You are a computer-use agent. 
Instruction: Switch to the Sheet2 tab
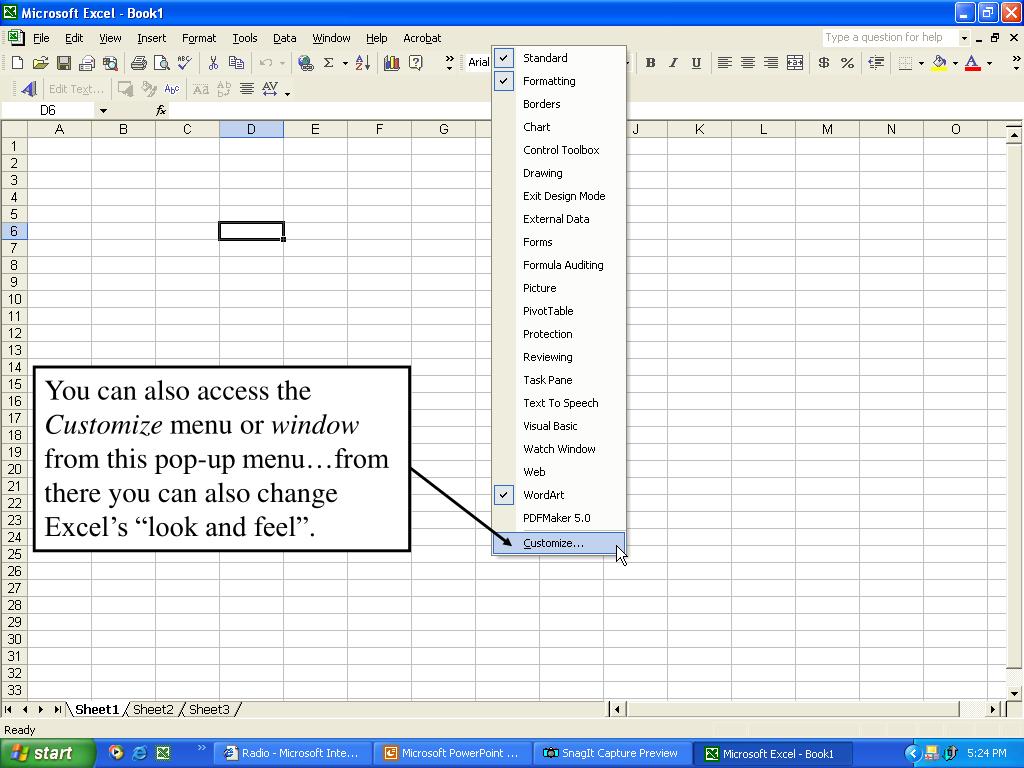click(x=153, y=709)
